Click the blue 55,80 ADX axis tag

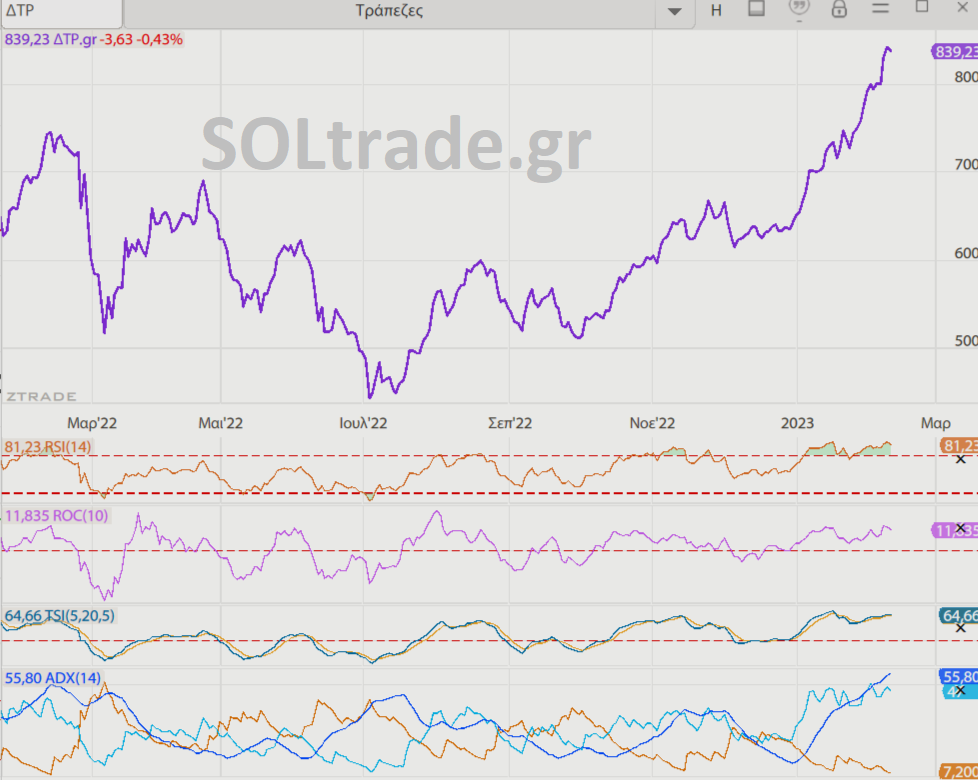959,677
